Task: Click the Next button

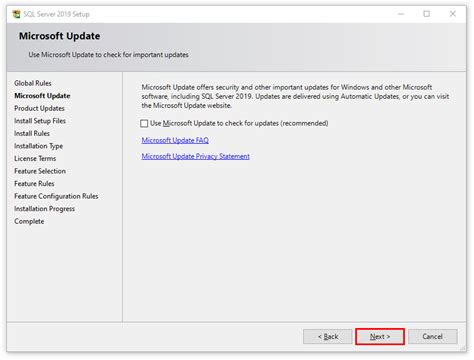Action: coord(380,337)
